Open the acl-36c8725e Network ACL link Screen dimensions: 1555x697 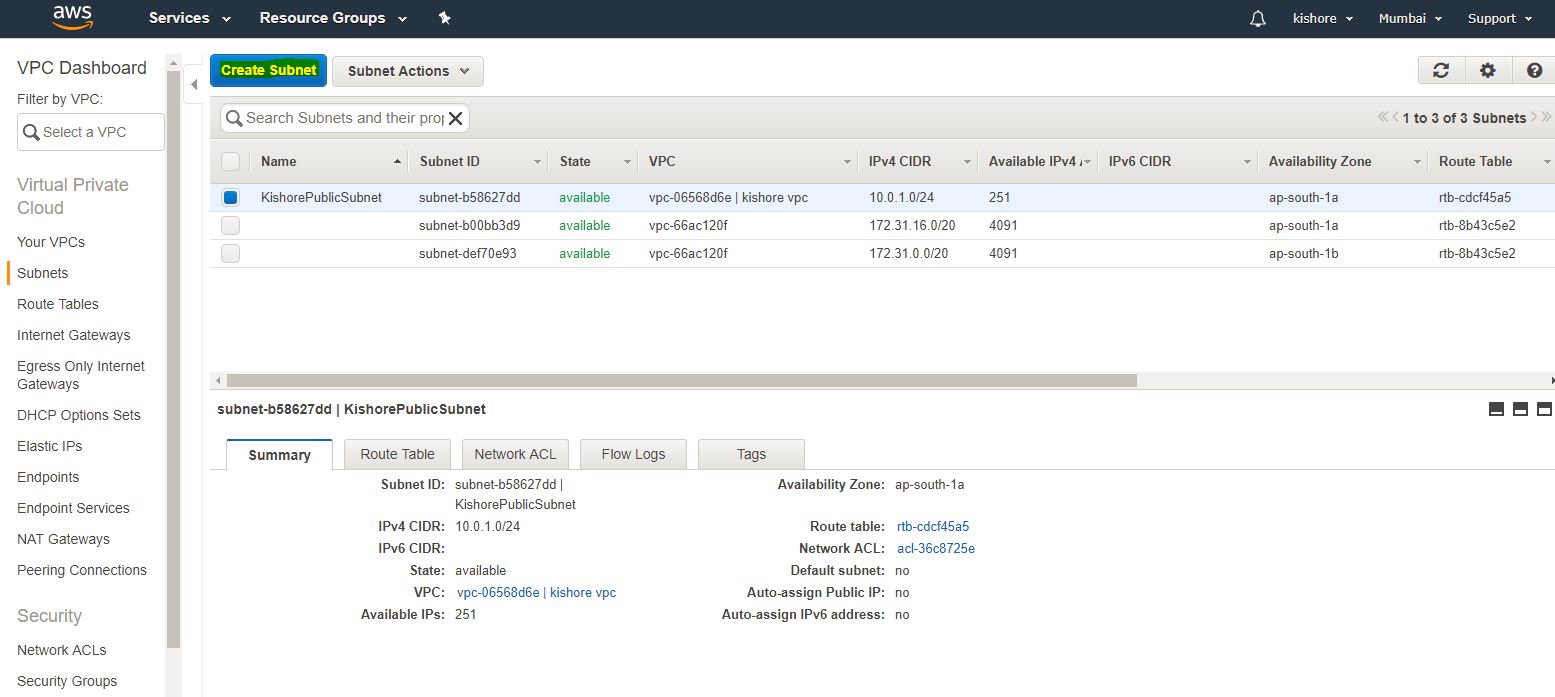935,548
